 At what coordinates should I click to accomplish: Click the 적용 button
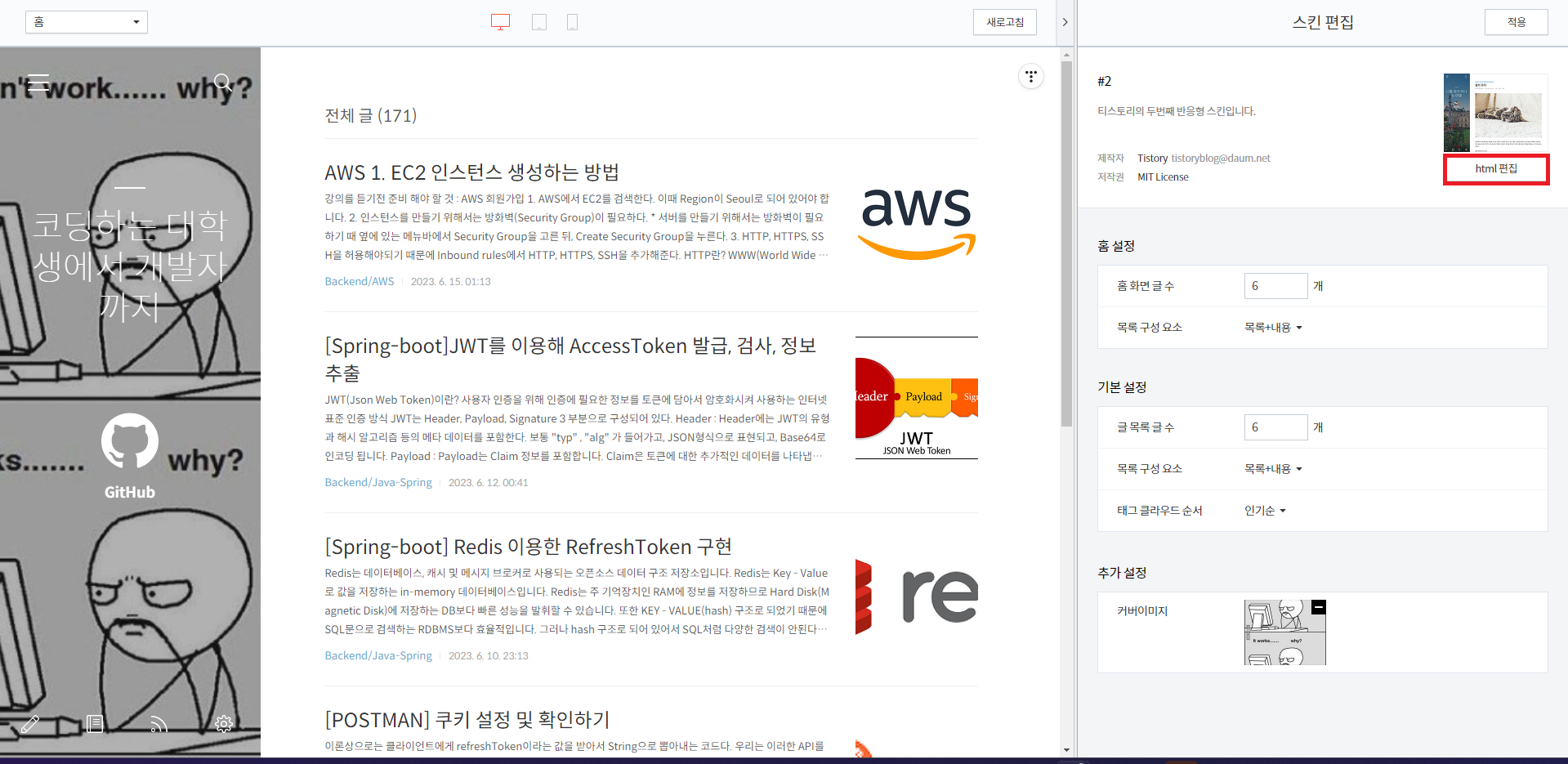point(1517,22)
